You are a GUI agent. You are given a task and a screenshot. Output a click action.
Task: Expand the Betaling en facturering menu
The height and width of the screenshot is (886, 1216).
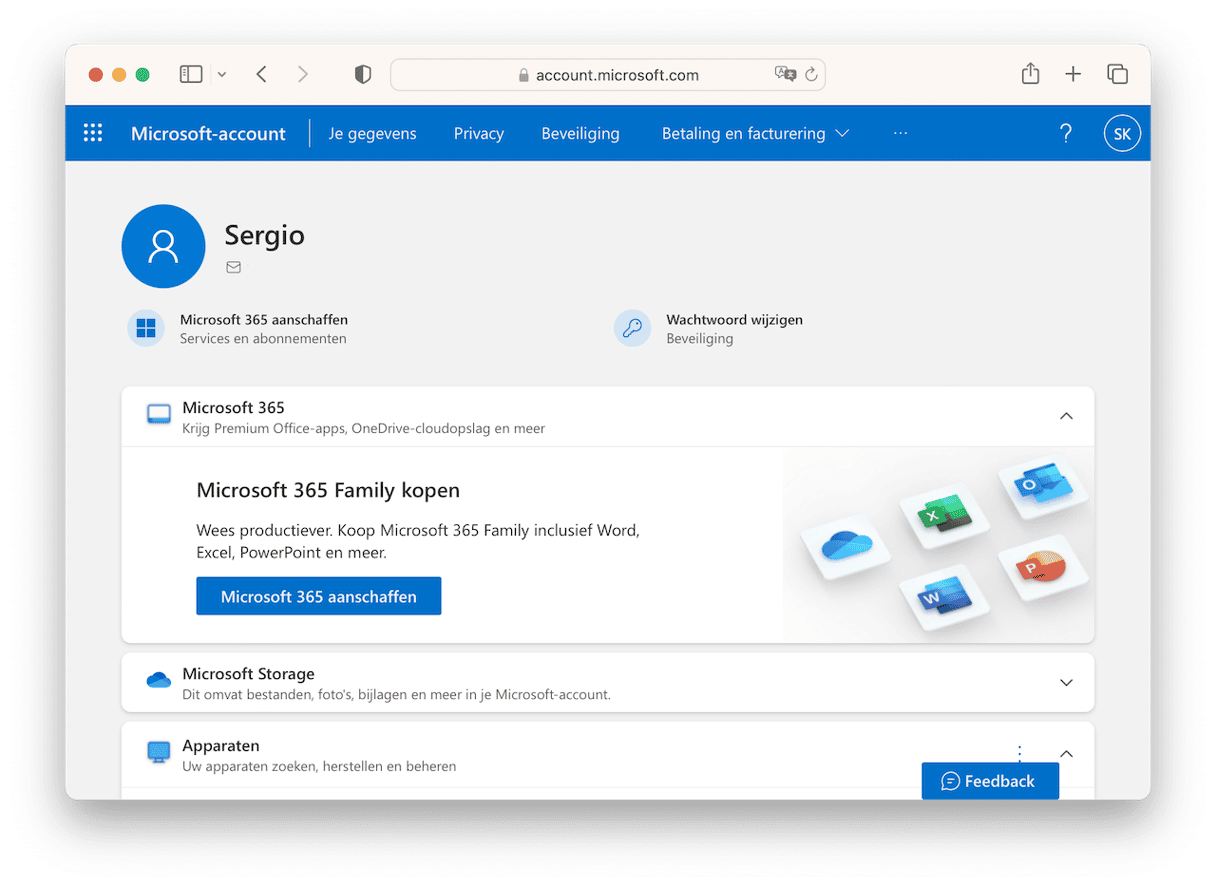755,133
